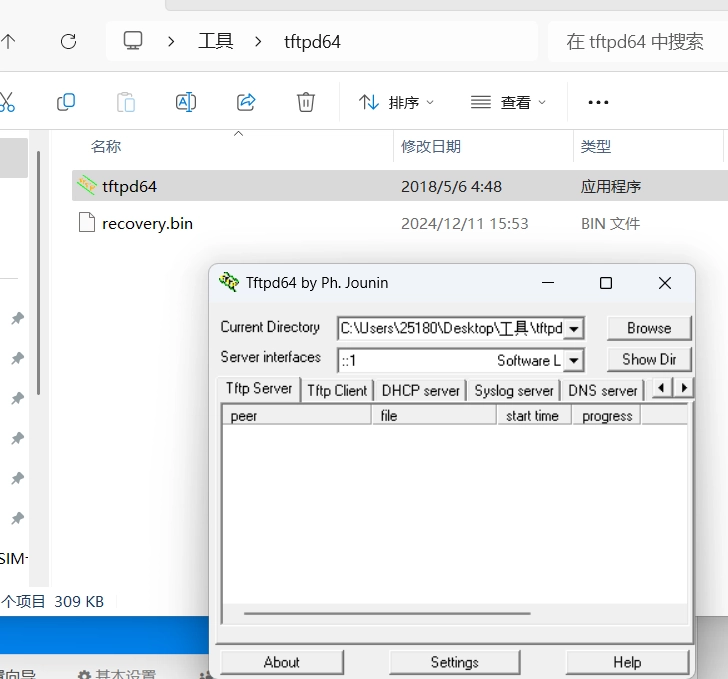The width and height of the screenshot is (728, 679).
Task: Click the 应用程序 type cell
Action: click(x=611, y=187)
